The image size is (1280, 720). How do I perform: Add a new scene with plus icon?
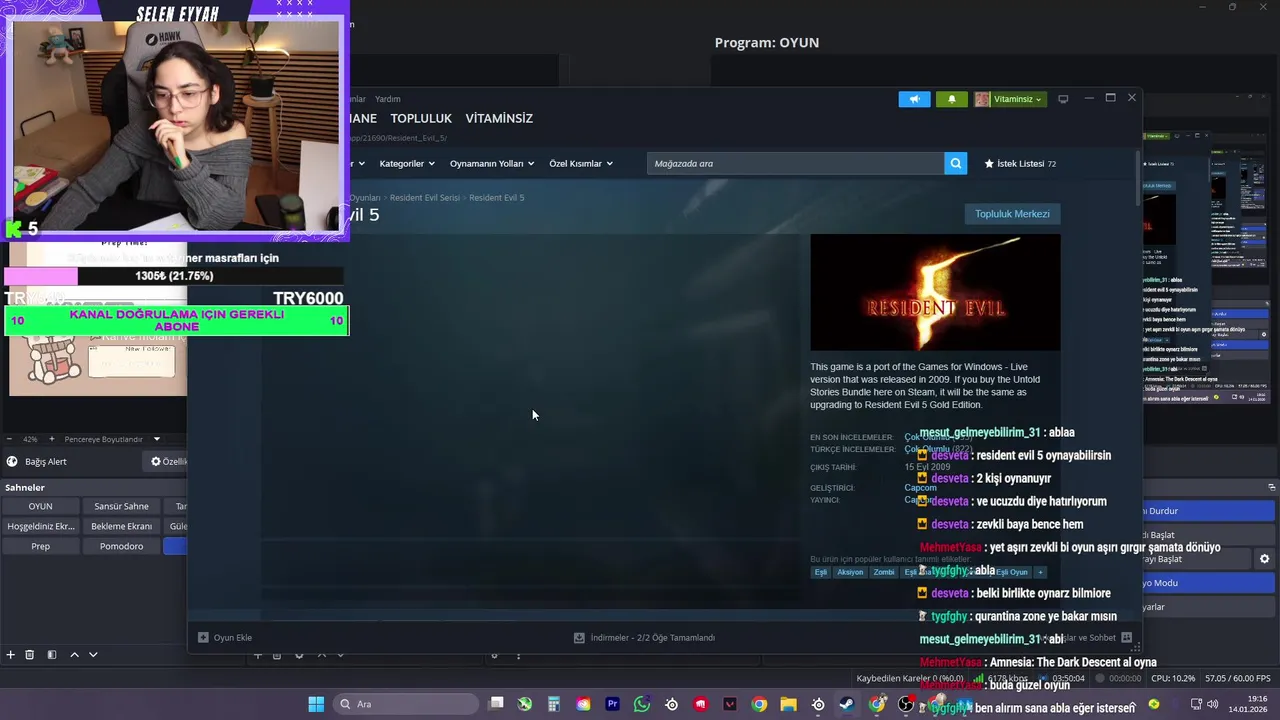pos(10,655)
